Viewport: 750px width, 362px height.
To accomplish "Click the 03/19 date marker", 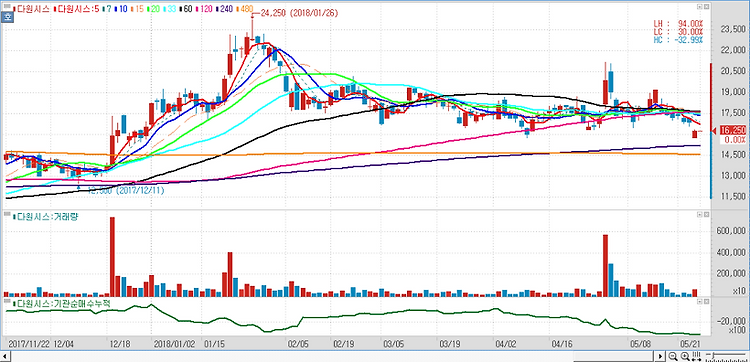I will 450,344.
